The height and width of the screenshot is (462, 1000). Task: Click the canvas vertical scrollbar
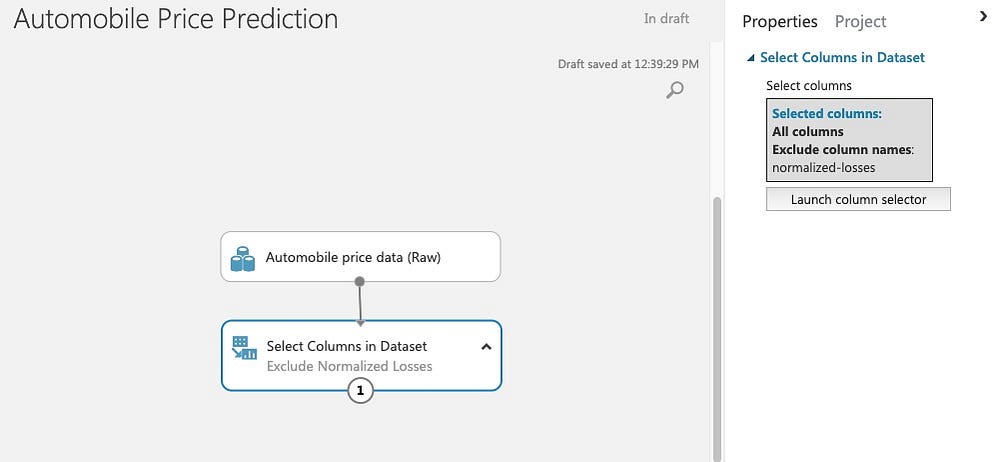716,327
